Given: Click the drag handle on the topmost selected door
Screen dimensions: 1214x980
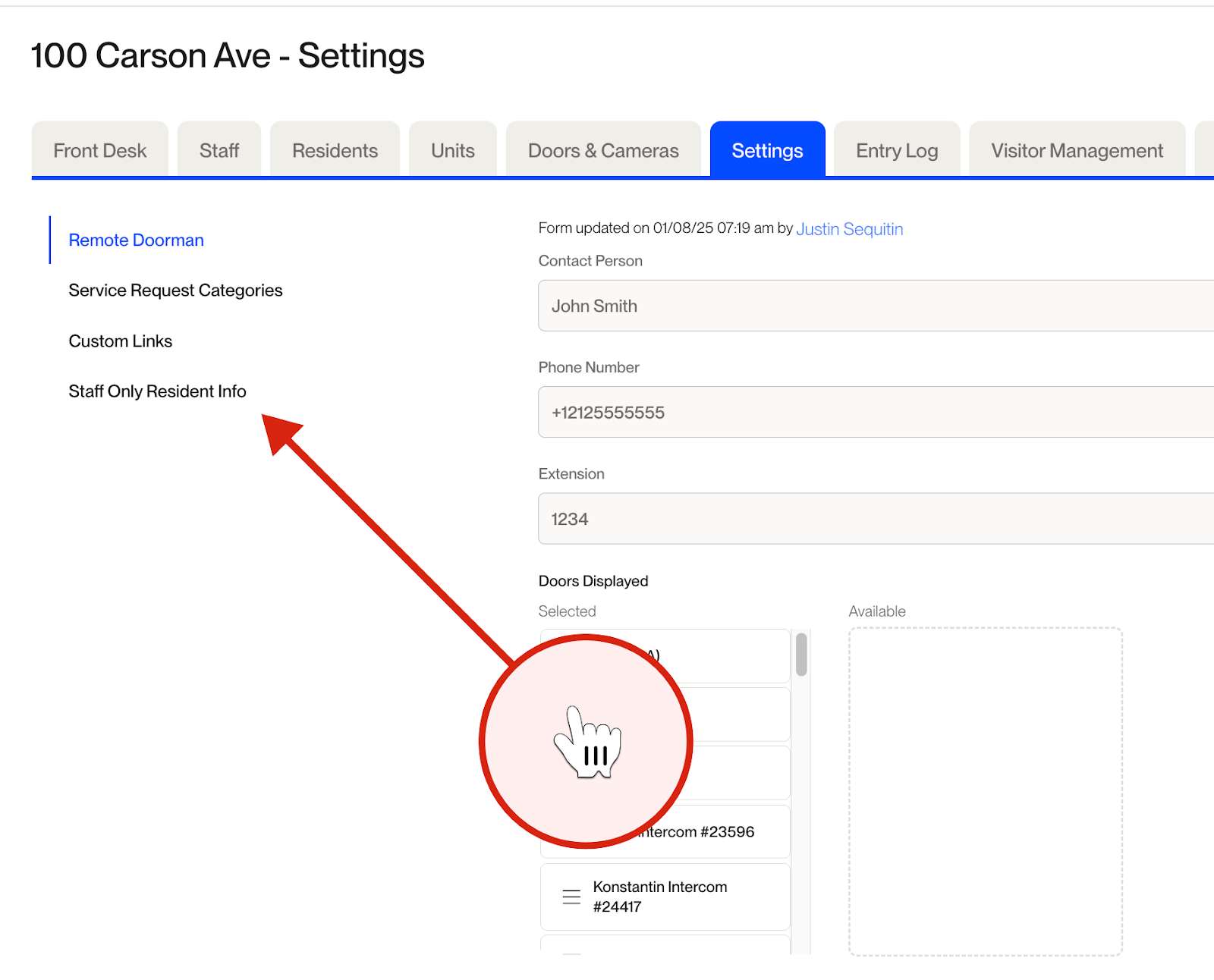Looking at the screenshot, I should coord(571,655).
